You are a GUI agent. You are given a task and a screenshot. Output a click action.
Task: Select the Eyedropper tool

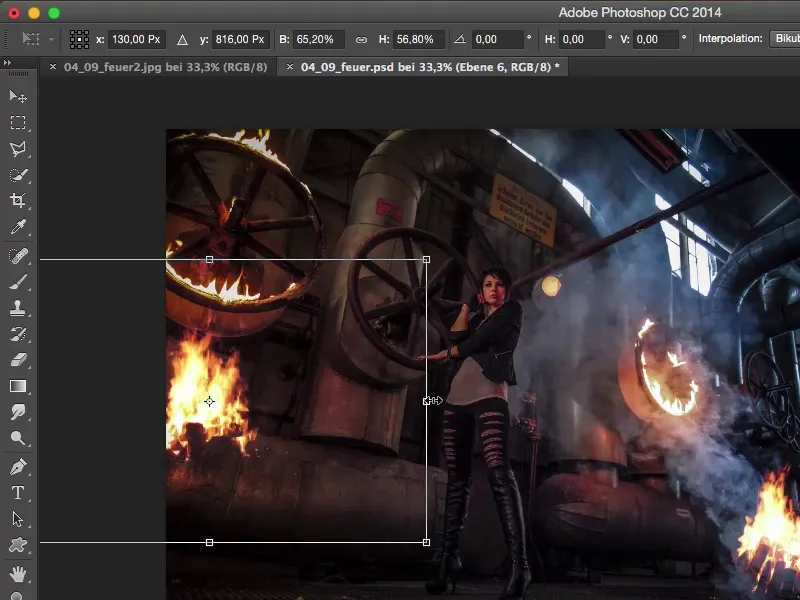click(18, 227)
